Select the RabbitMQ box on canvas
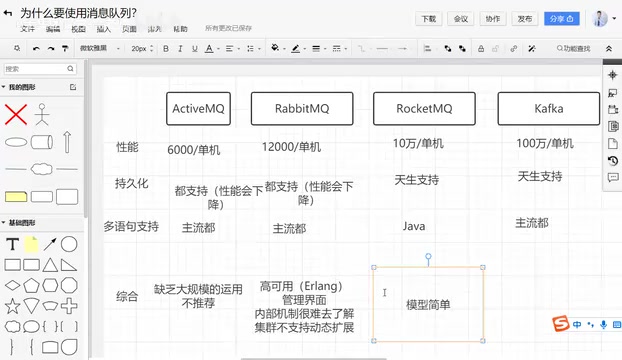This screenshot has height=360, width=622. coord(302,109)
